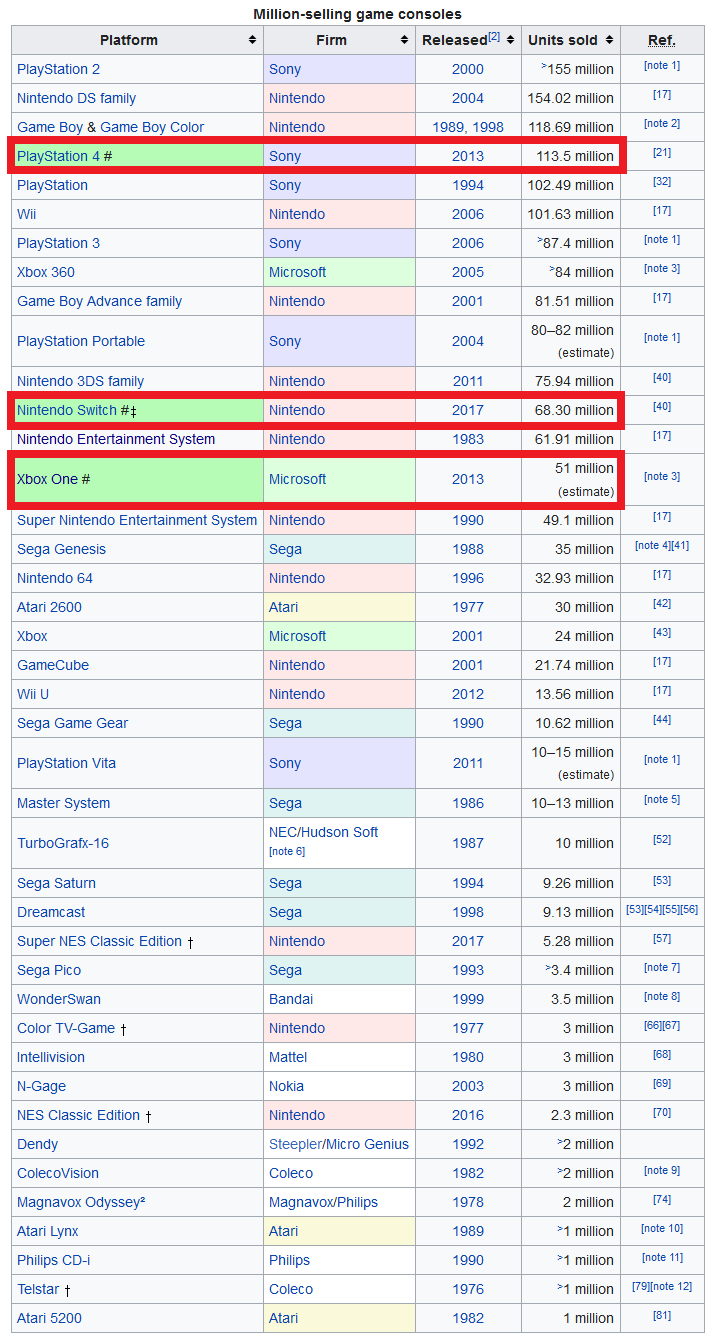This screenshot has height=1344, width=725.
Task: Open the GameCube link
Action: pos(53,665)
